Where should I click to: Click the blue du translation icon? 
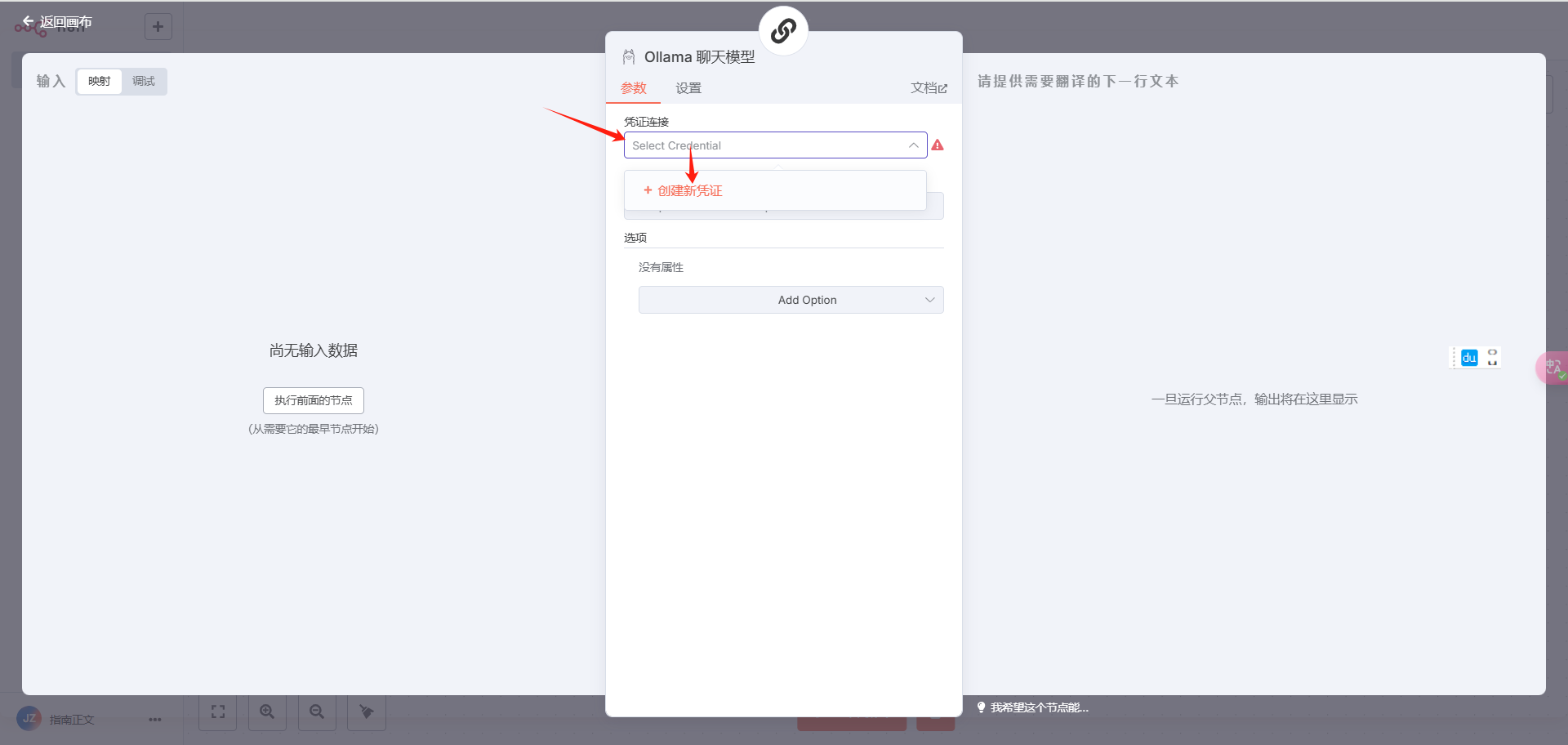(1469, 358)
